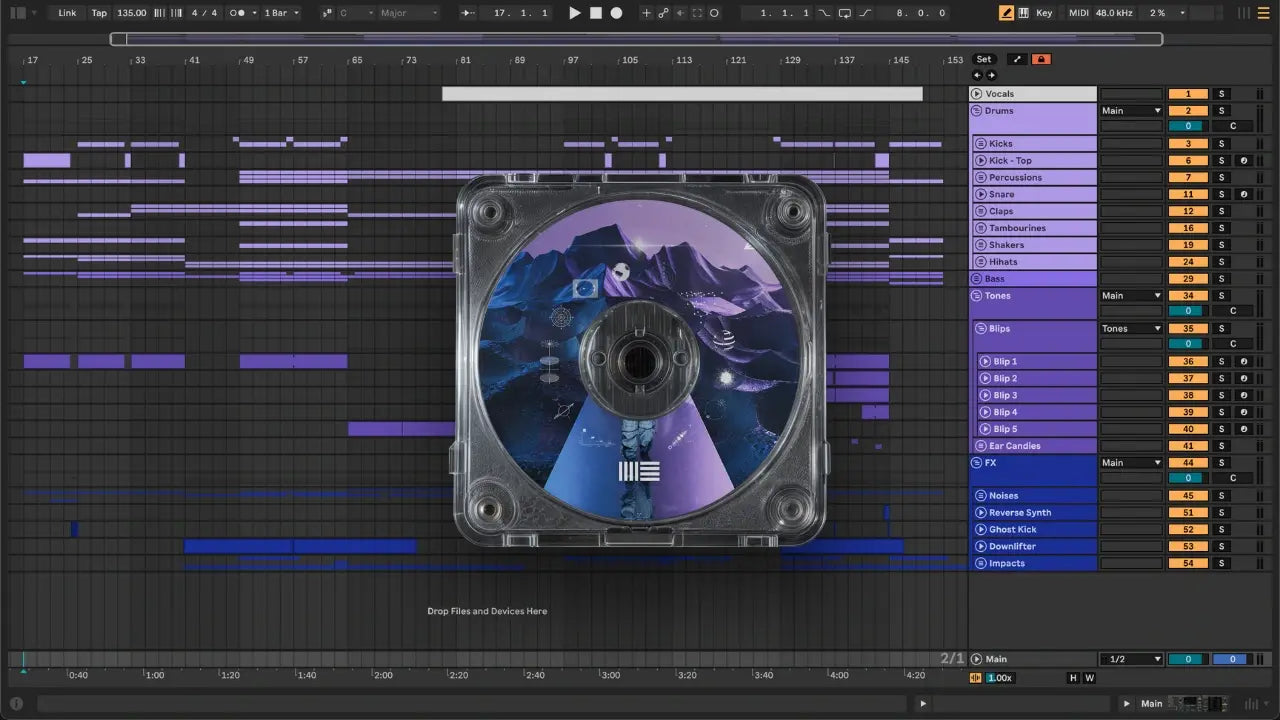The image size is (1280, 720).
Task: Click the Stop button in transport
Action: [x=595, y=13]
